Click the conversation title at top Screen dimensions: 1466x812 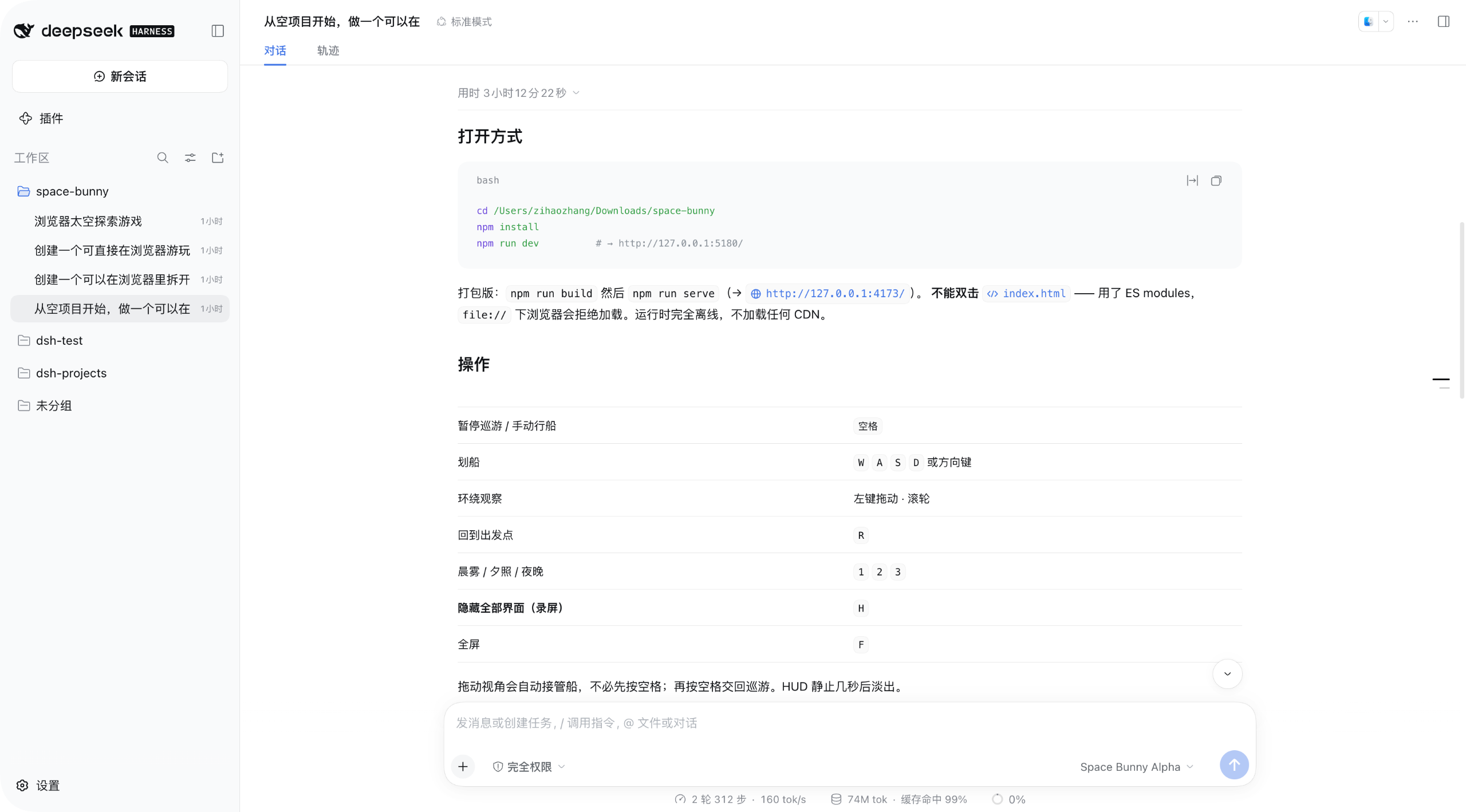tap(342, 22)
